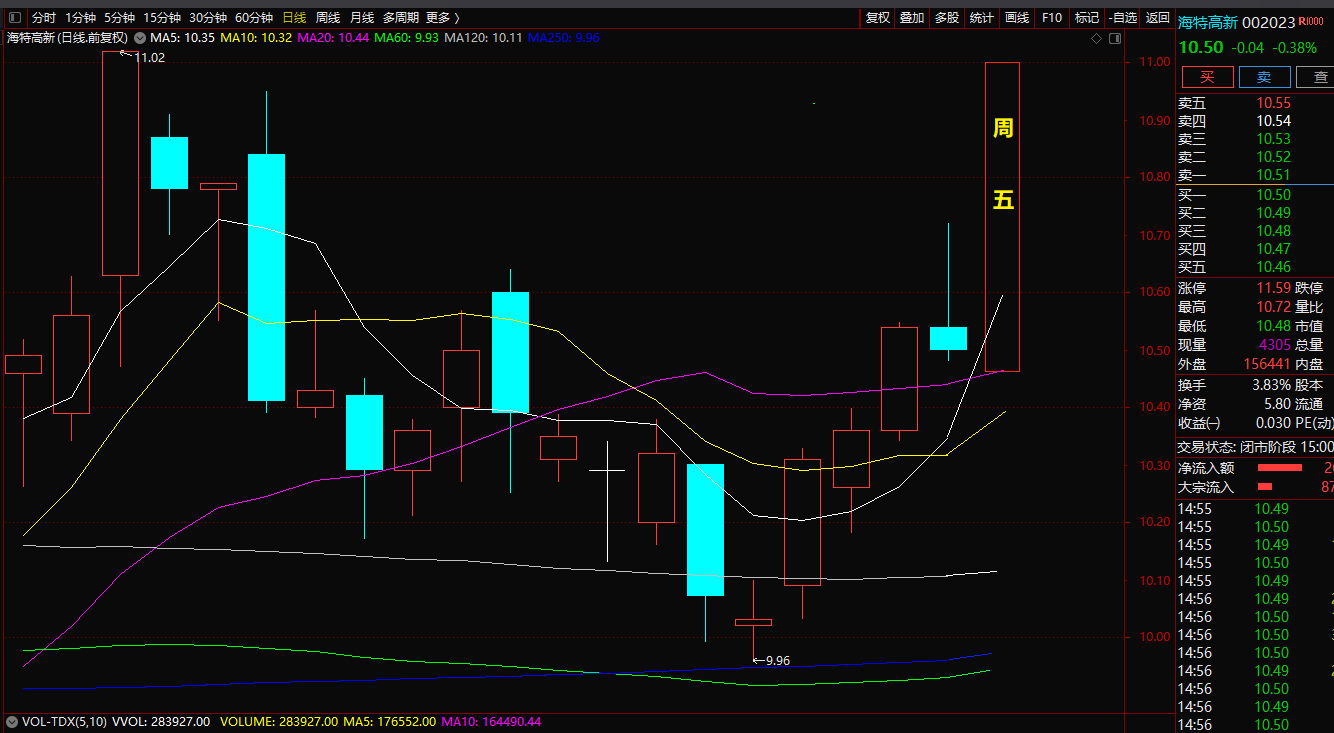Viewport: 1334px width, 733px height.
Task: Click 涨停 limit-up price 11.59
Action: 1273,288
